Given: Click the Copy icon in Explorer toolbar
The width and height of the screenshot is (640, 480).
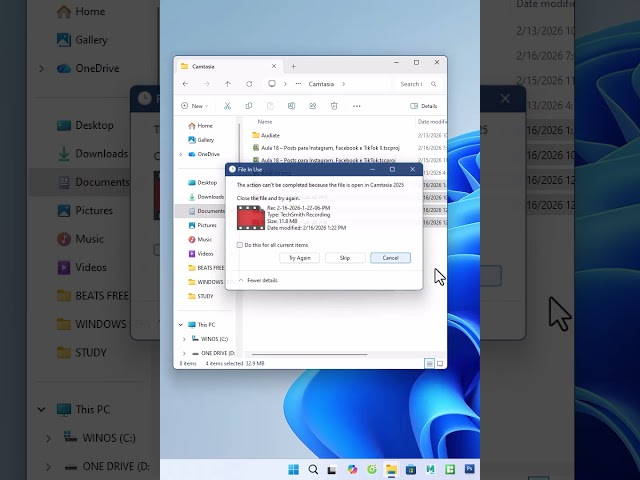Looking at the screenshot, I should (249, 106).
